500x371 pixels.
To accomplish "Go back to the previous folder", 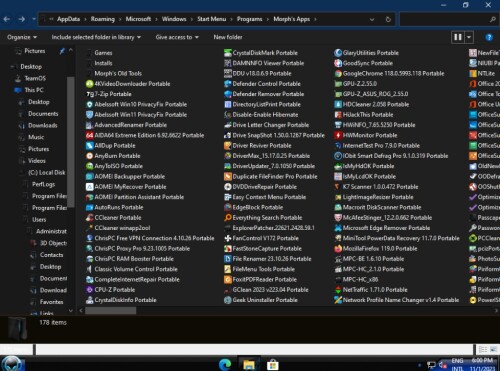I will click(7, 19).
